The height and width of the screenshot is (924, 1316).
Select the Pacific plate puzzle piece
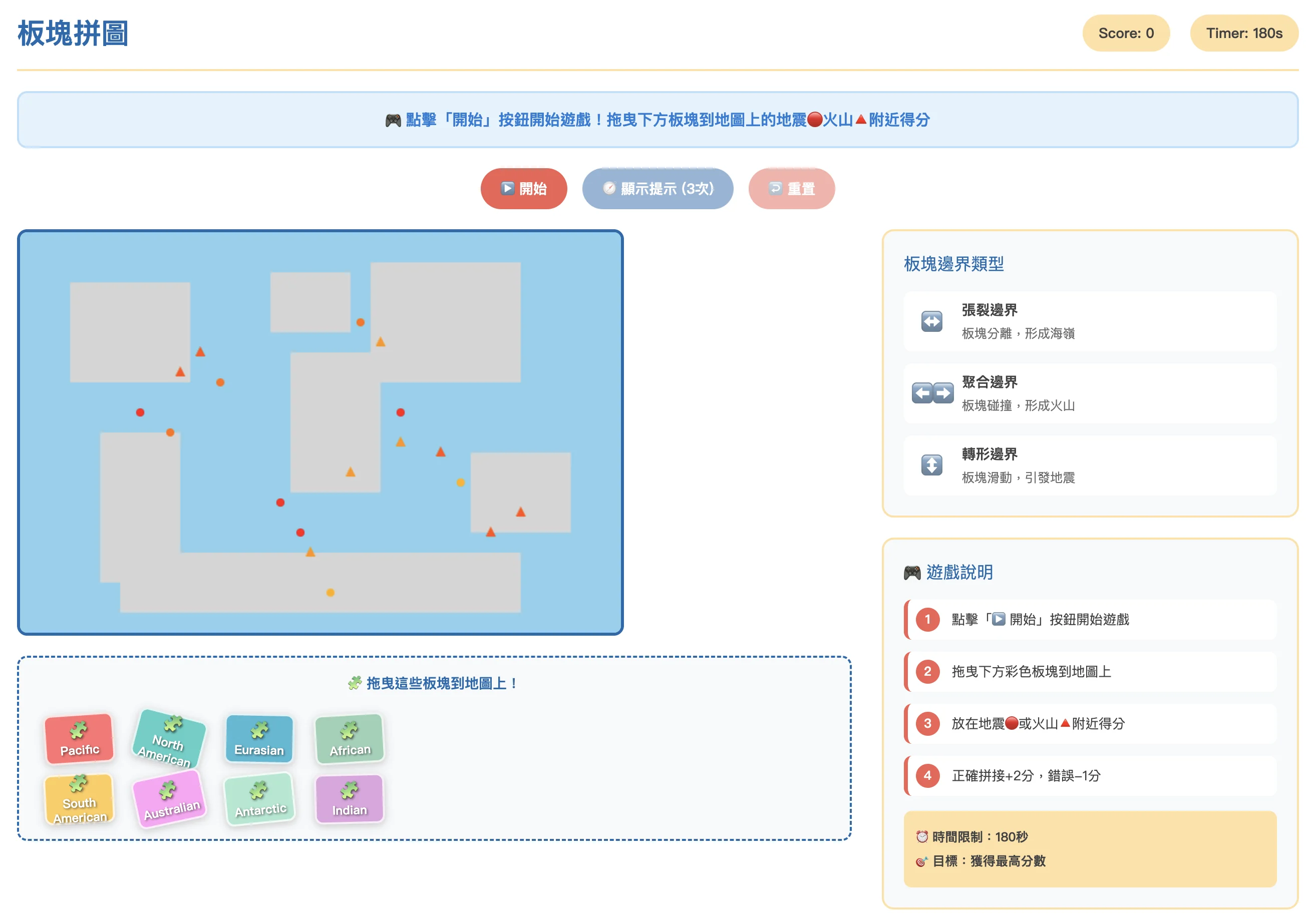click(79, 739)
